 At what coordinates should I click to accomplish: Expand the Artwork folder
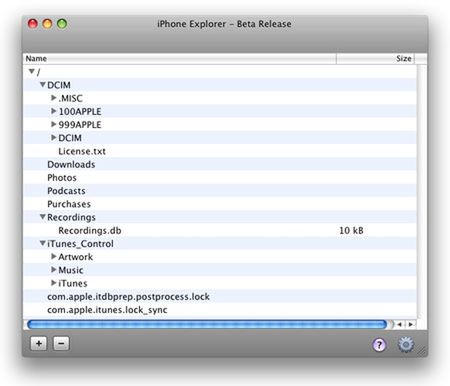[54, 256]
